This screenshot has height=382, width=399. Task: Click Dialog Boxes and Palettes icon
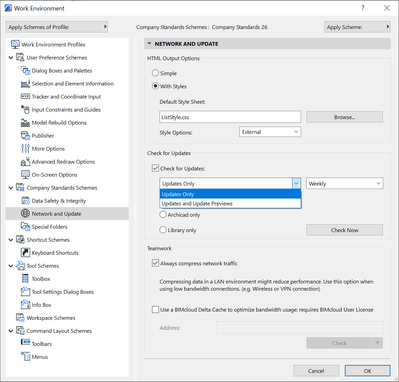click(x=25, y=70)
